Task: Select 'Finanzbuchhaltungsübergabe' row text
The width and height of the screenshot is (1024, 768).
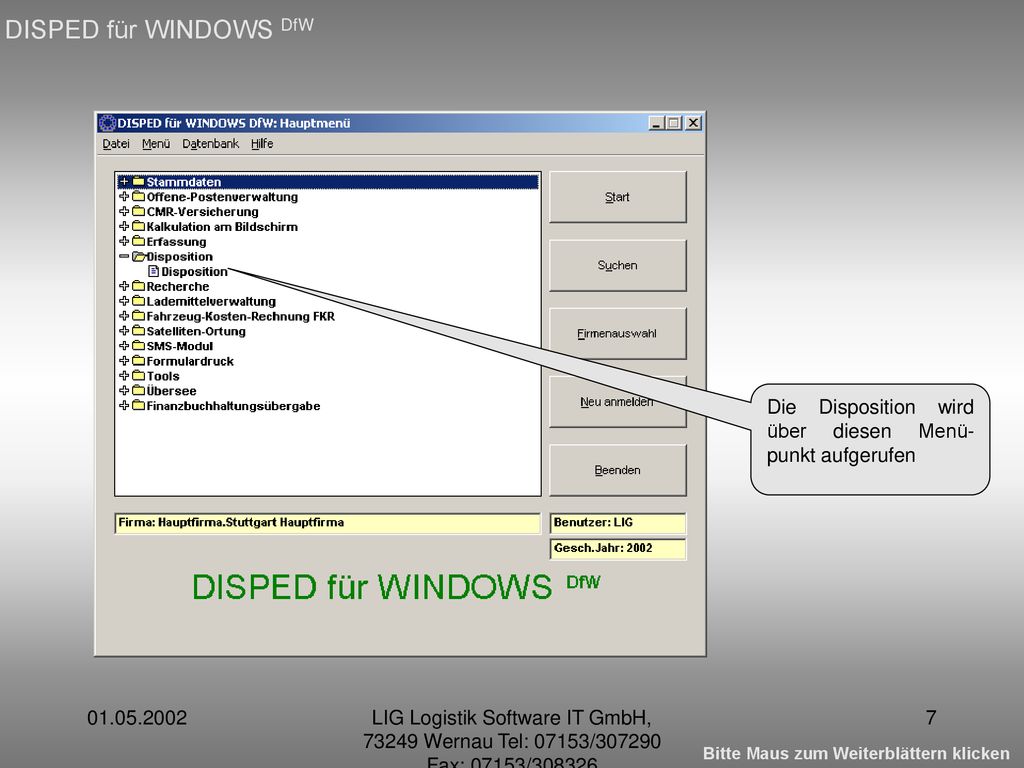Action: coord(233,406)
